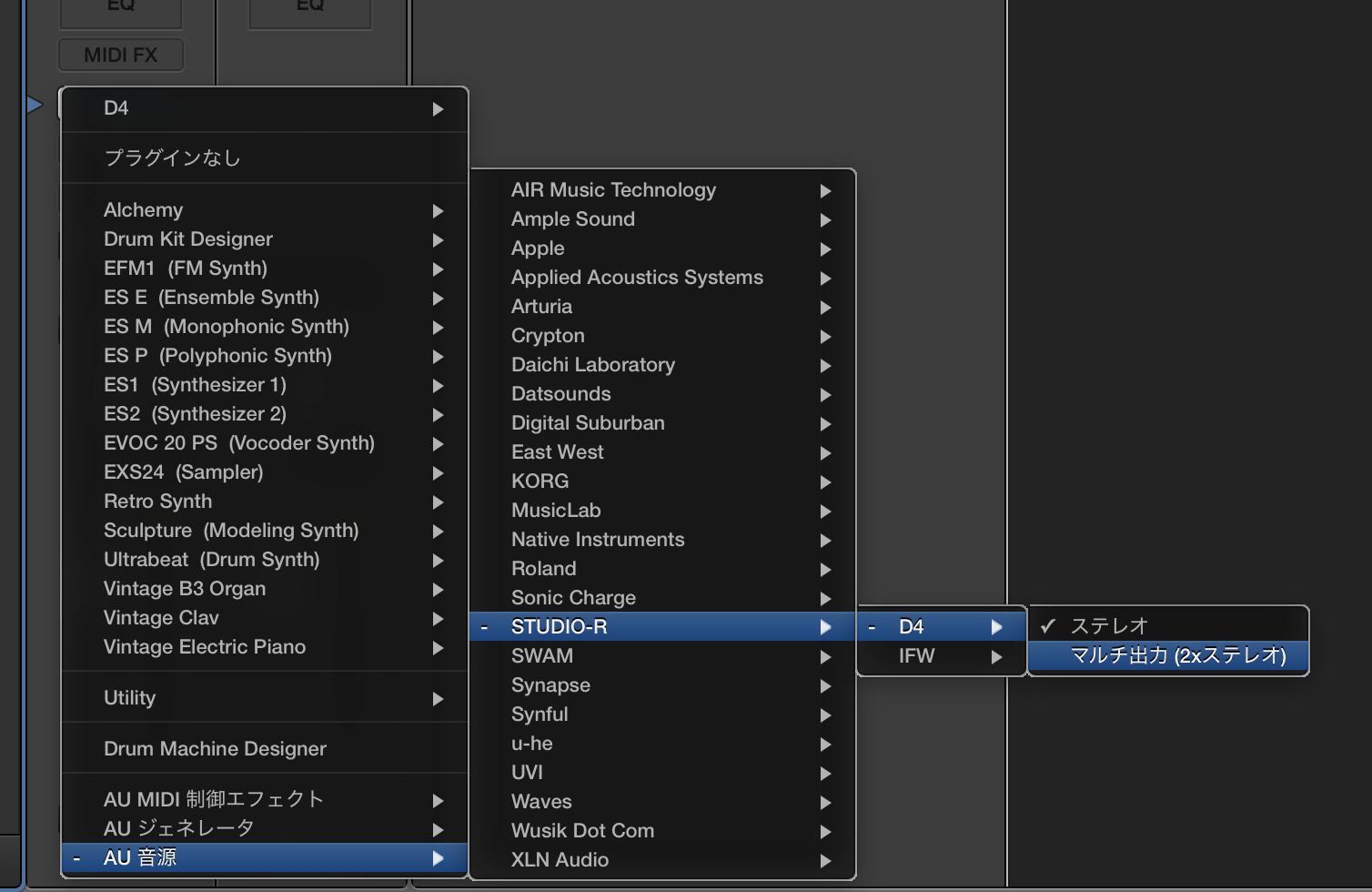
Task: Open STUDIO-R vendor submenu
Action: pos(663,627)
